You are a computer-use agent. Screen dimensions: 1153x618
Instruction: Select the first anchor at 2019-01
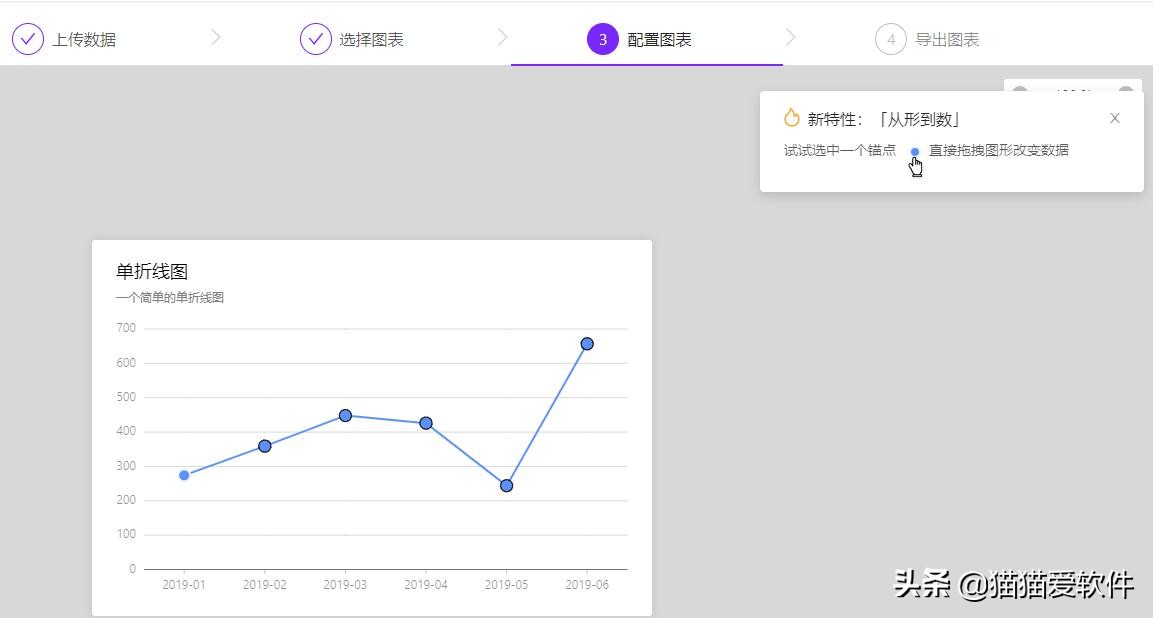[183, 475]
